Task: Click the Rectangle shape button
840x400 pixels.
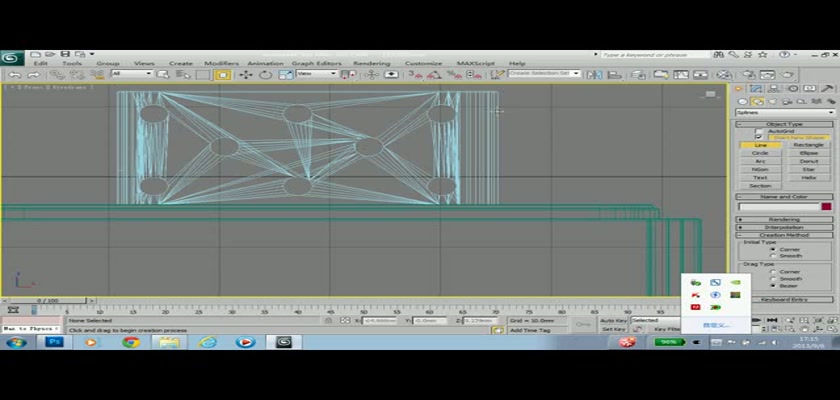Action: (x=808, y=145)
